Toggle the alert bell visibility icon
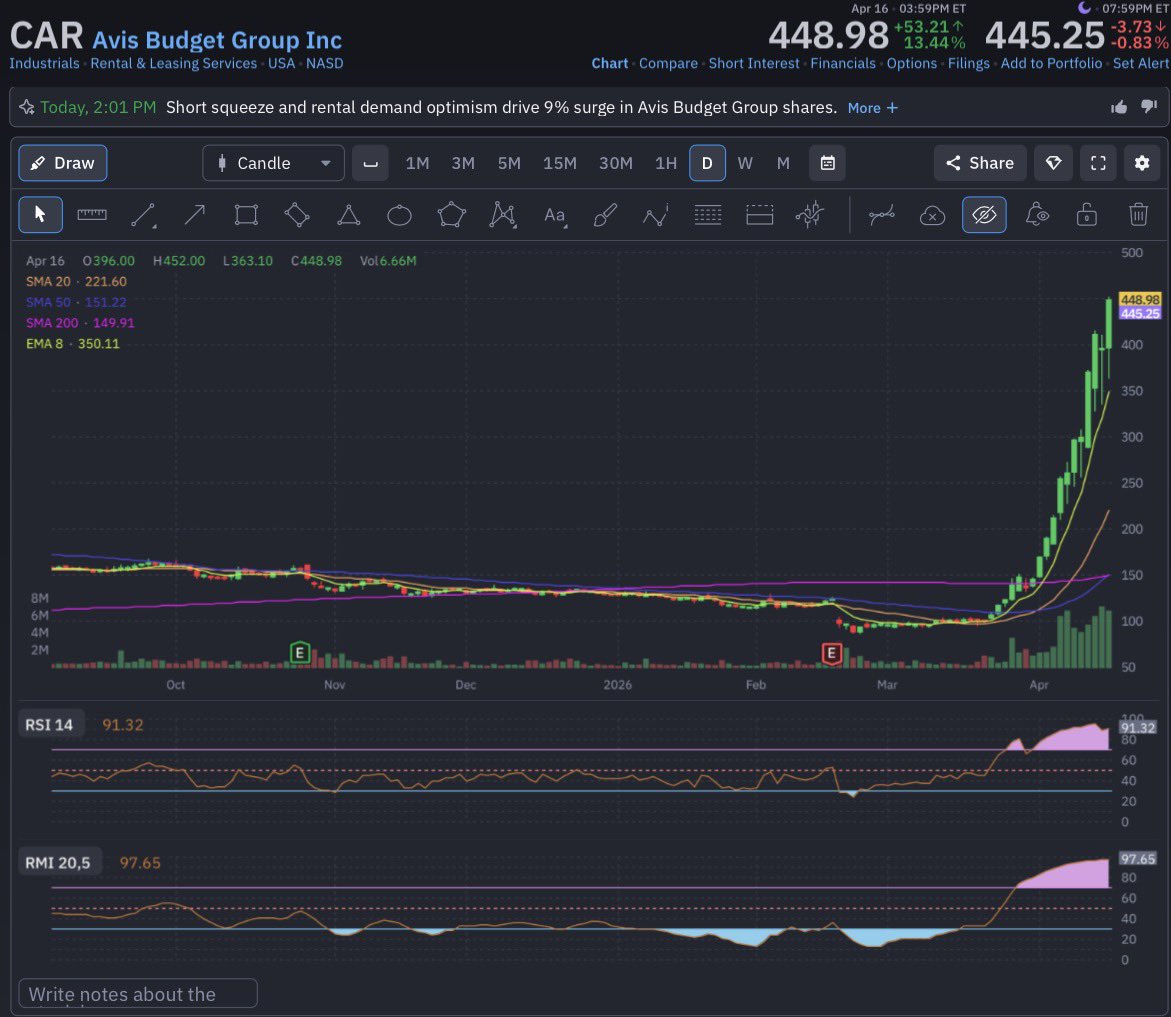This screenshot has height=1017, width=1171. coord(1037,215)
